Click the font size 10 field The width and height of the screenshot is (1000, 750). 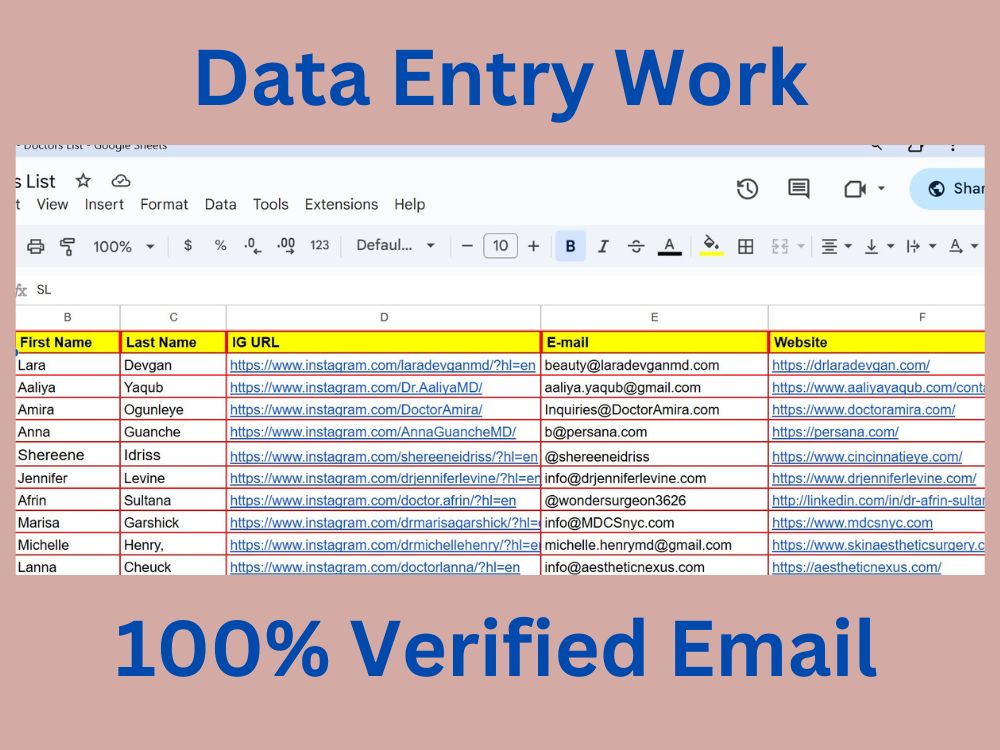tap(501, 246)
